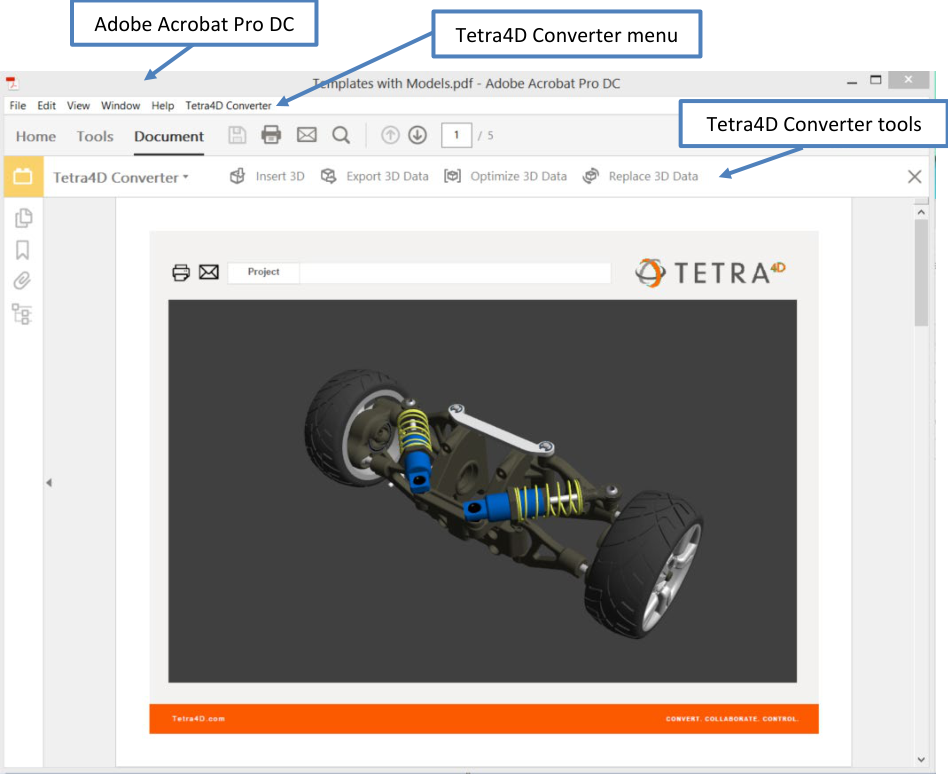Click the Export 3D Data icon
This screenshot has height=774, width=948.
coord(328,176)
